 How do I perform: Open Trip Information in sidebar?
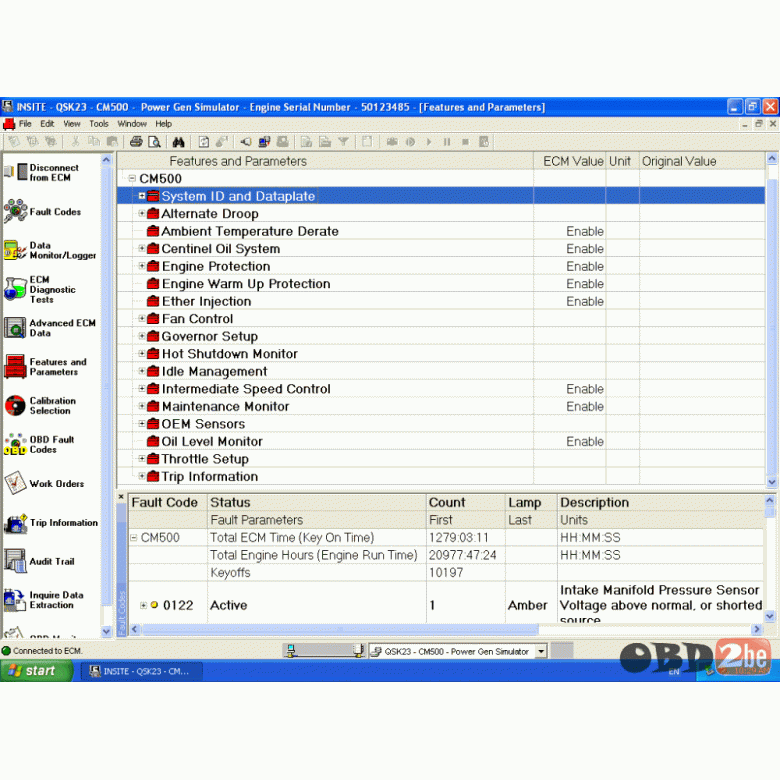[x=51, y=523]
